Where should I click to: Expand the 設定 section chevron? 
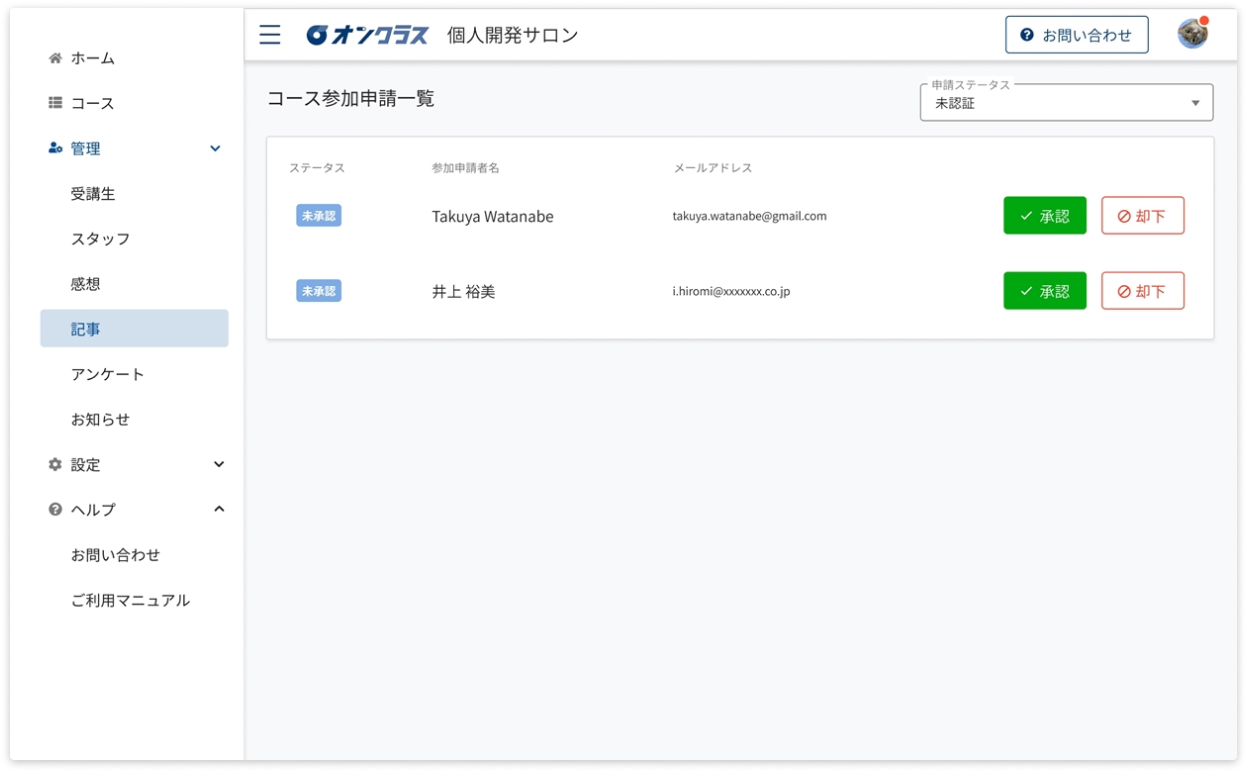[219, 464]
